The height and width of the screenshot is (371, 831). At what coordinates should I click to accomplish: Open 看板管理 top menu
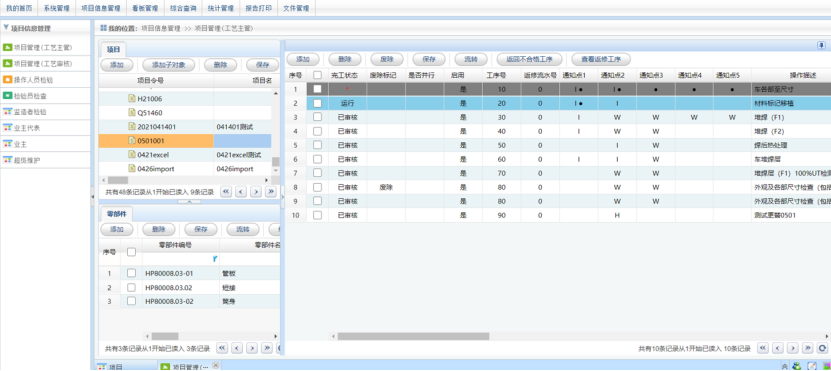145,8
